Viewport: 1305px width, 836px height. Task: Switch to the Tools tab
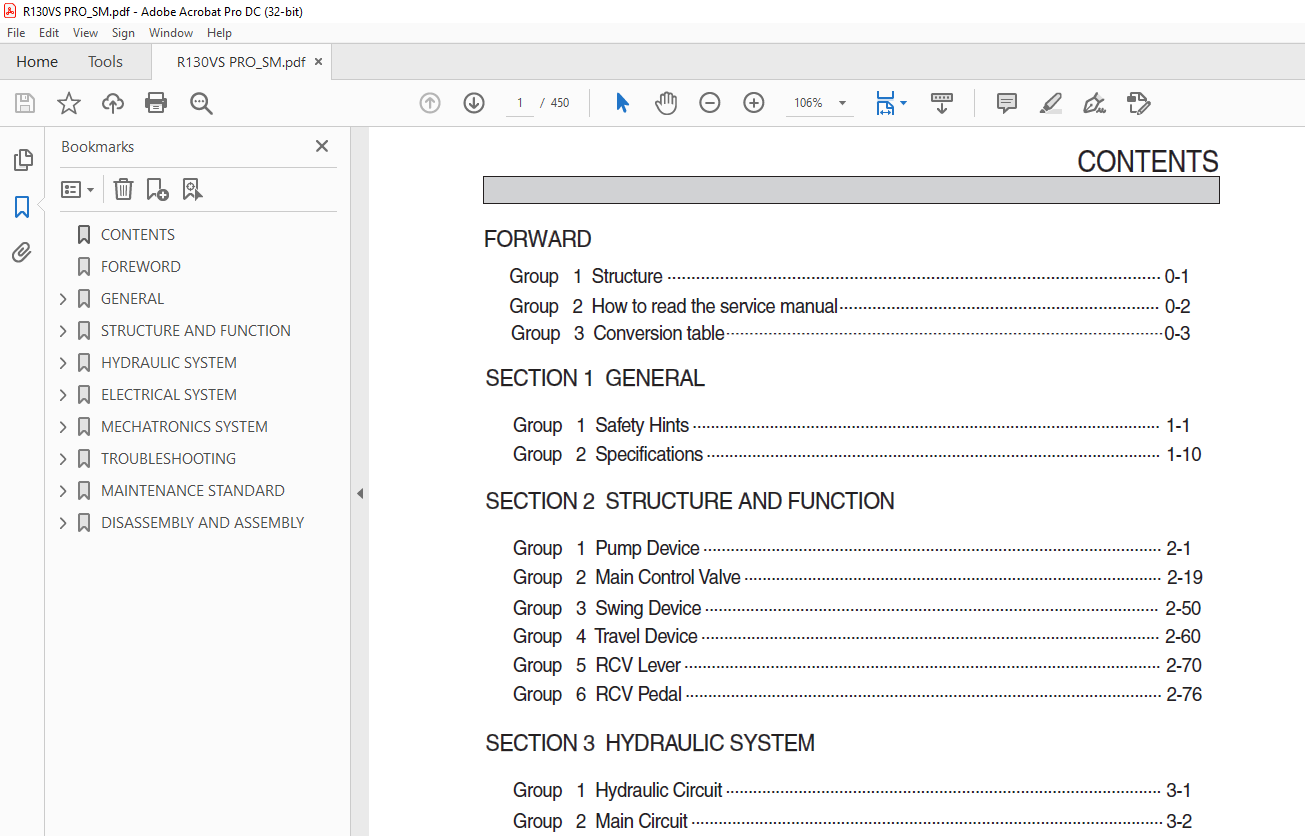(x=105, y=62)
